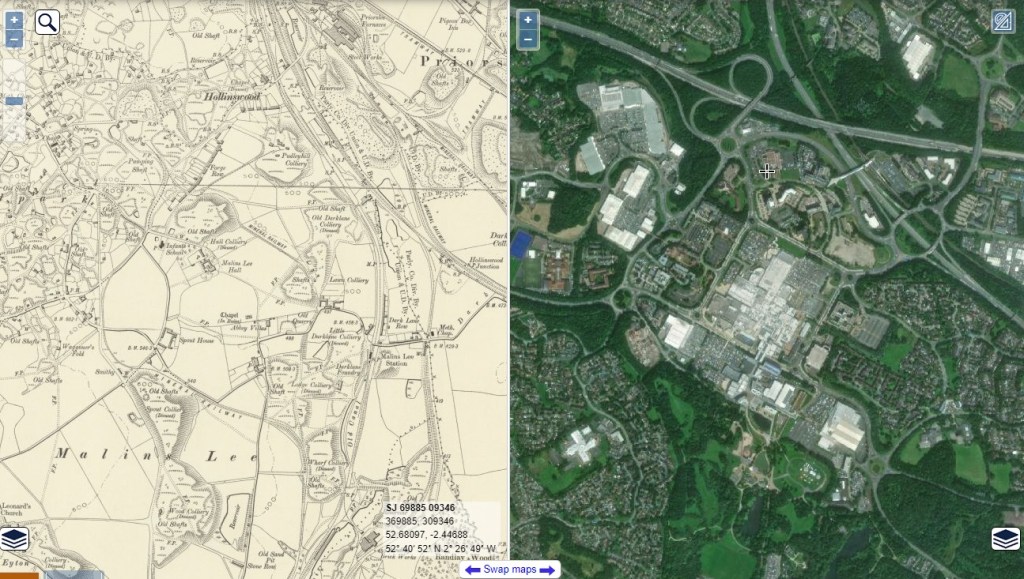Zoom out on the historic map
Viewport: 1024px width, 579px height.
point(14,39)
